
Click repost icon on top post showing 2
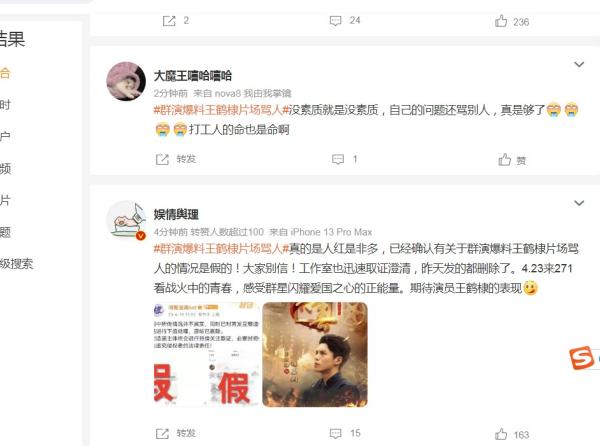[169, 21]
